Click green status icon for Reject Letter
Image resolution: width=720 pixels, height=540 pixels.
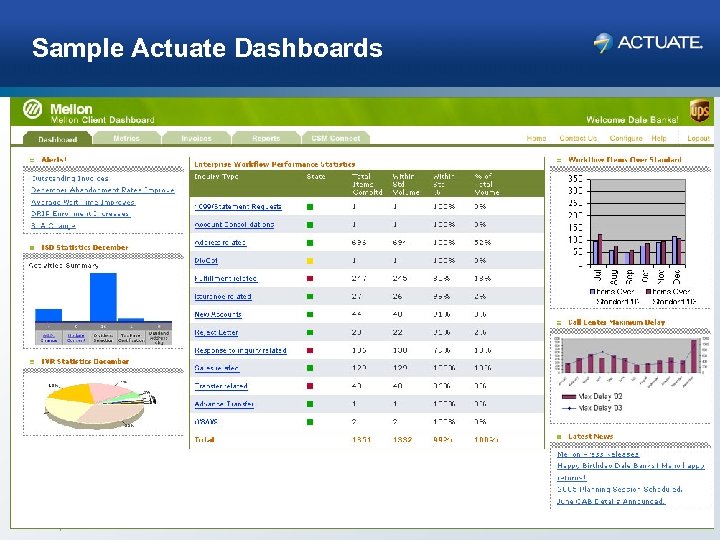tap(310, 332)
